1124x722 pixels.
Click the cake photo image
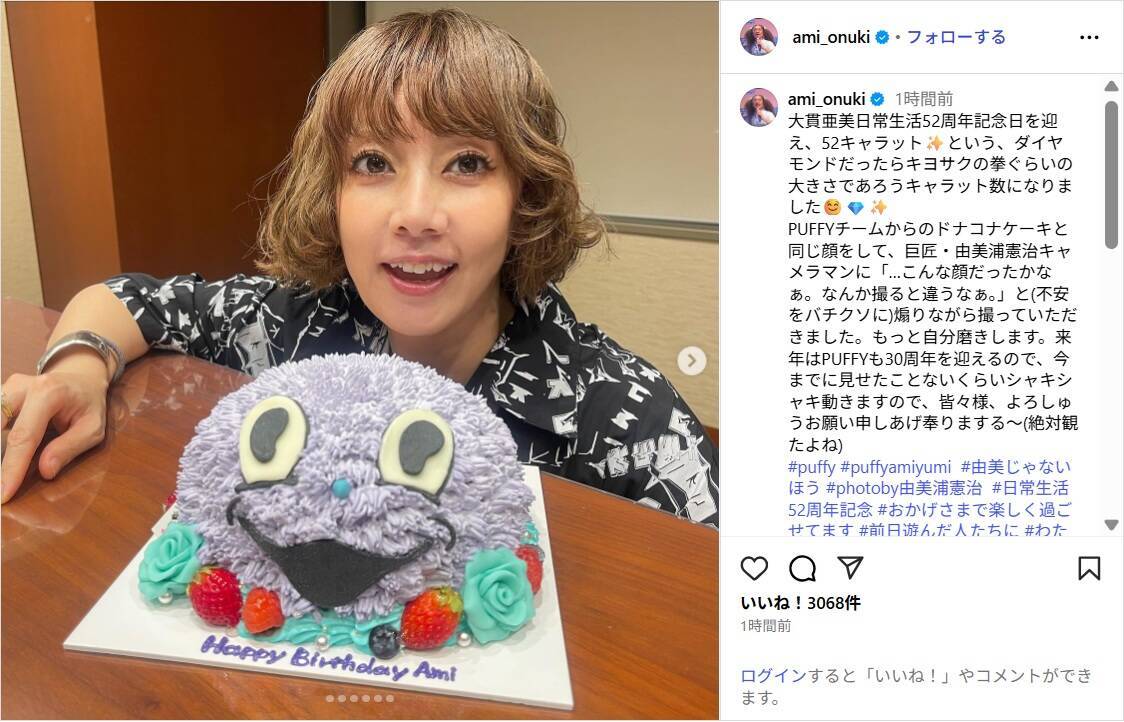(359, 361)
